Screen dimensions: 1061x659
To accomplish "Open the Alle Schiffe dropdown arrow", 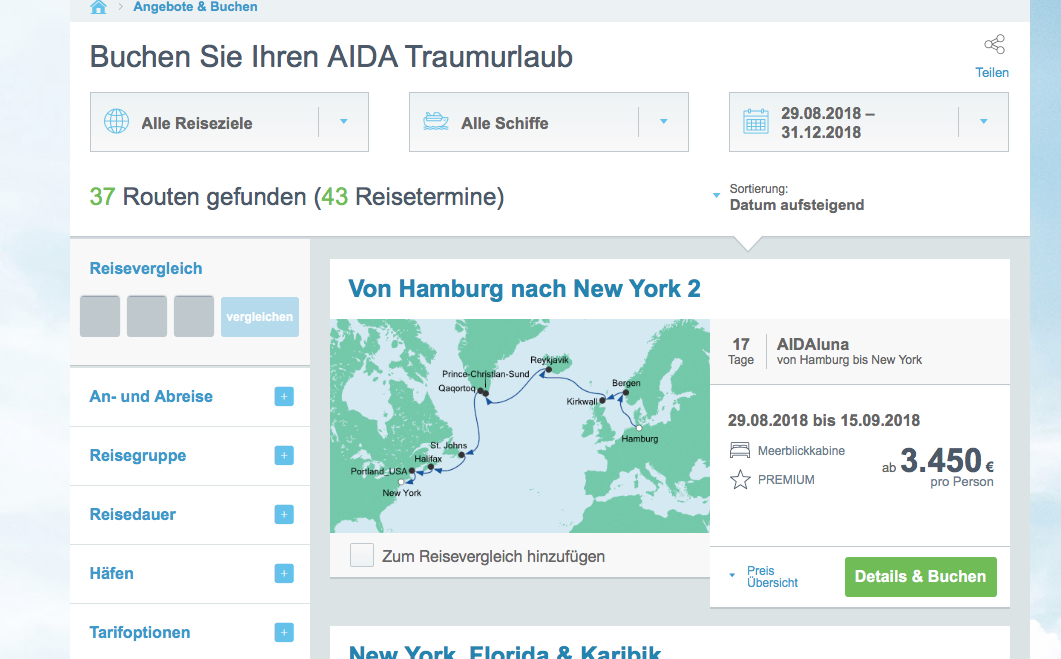I will pyautogui.click(x=663, y=122).
